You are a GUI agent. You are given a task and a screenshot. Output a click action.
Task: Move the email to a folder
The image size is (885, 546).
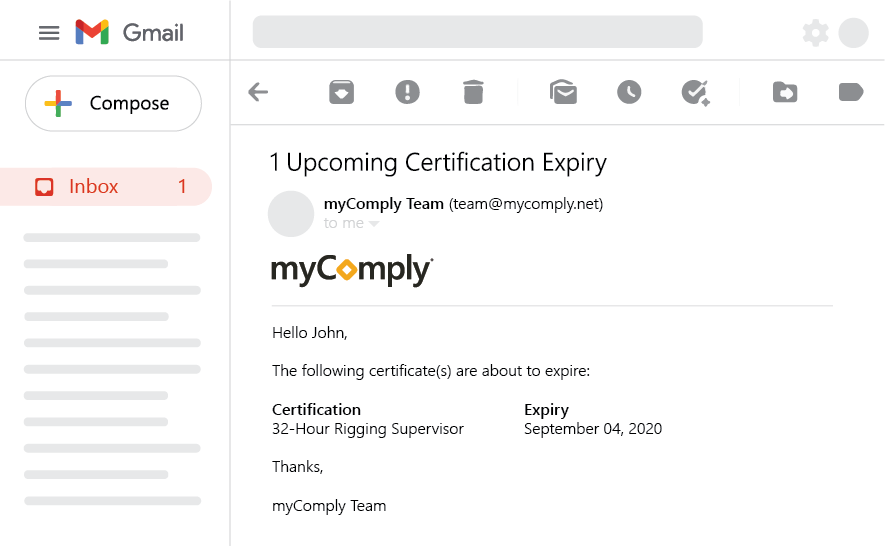[785, 92]
